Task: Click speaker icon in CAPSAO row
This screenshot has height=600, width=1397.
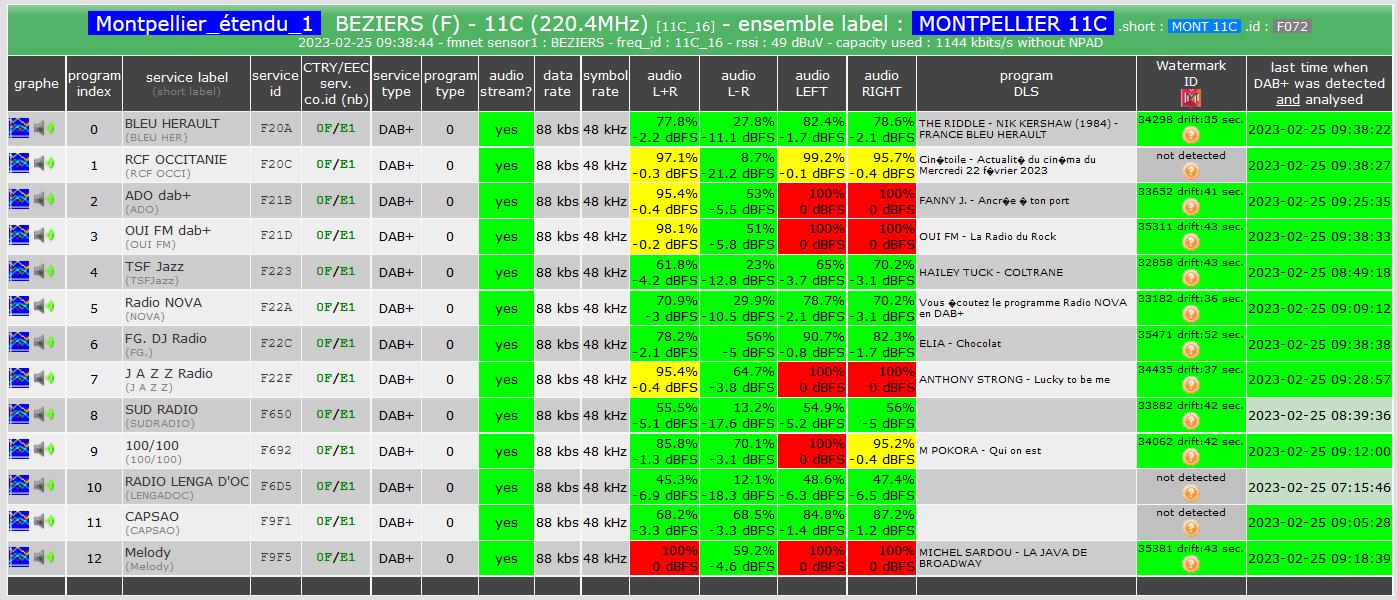Action: [x=44, y=521]
